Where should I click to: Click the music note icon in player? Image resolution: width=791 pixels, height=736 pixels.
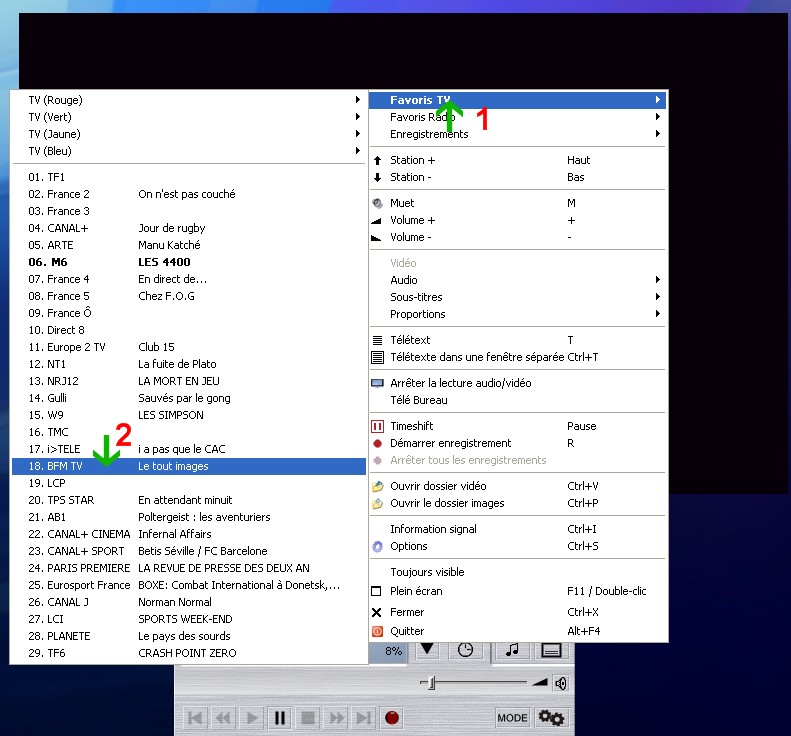click(x=512, y=650)
